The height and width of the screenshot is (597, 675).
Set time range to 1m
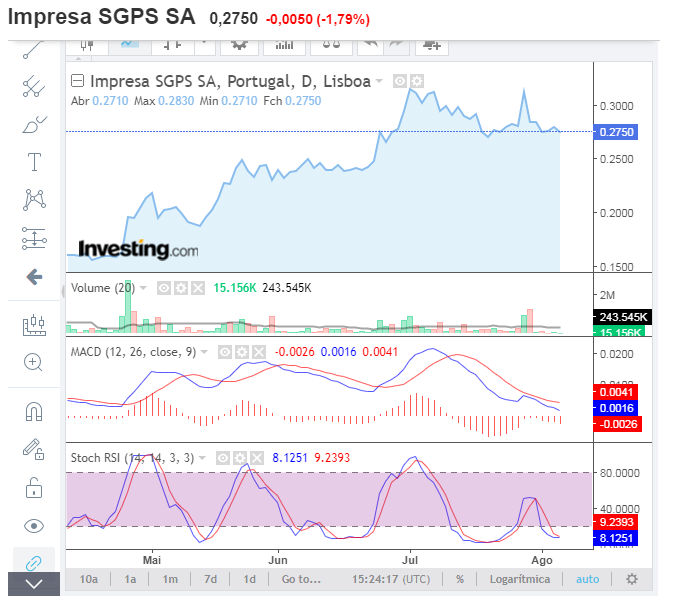pyautogui.click(x=170, y=579)
